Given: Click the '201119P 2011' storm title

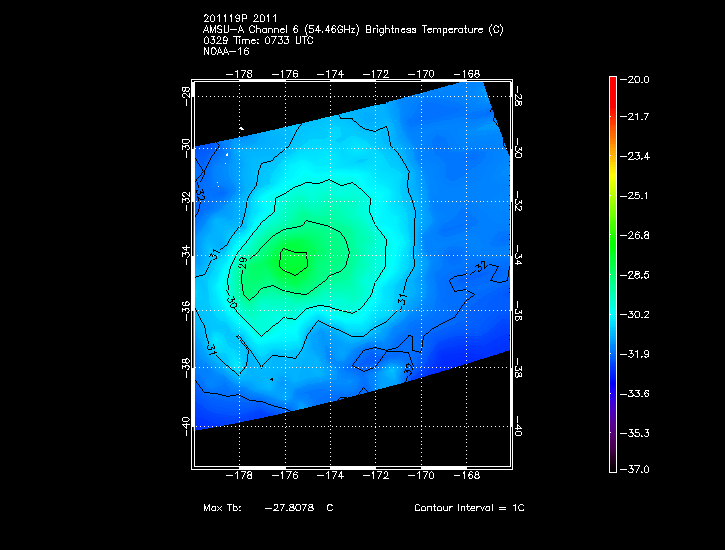Looking at the screenshot, I should (x=240, y=19).
